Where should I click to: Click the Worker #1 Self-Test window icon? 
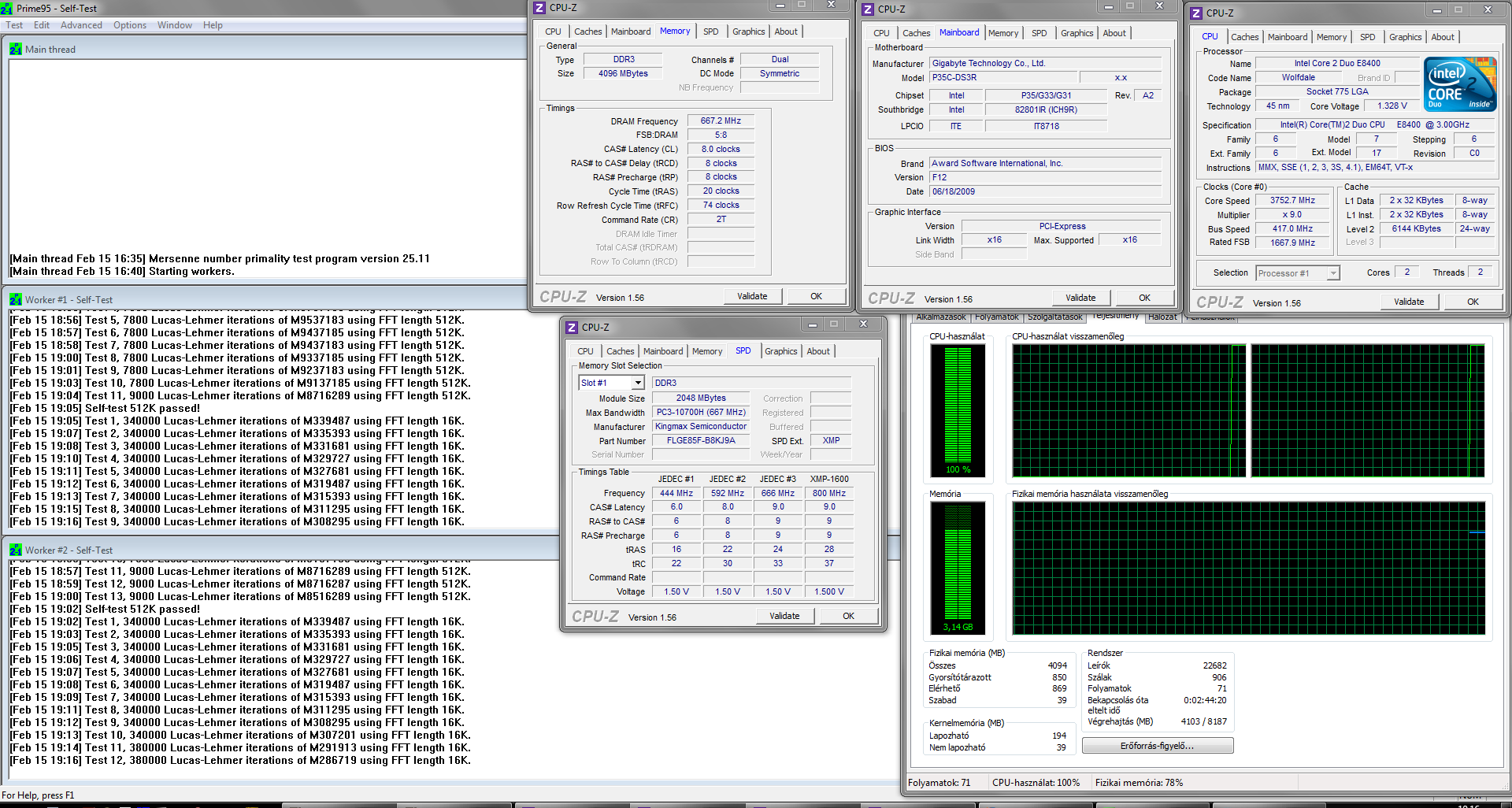coord(16,299)
